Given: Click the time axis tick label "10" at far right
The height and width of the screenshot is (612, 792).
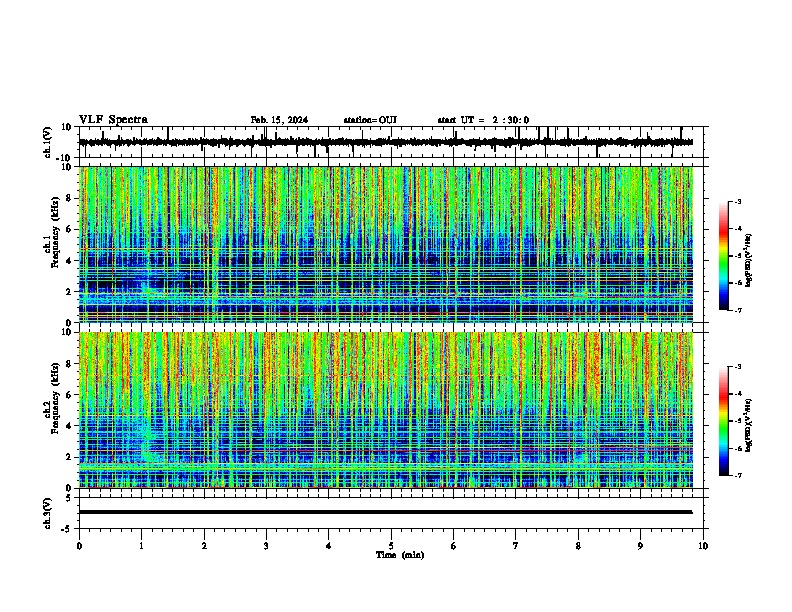Looking at the screenshot, I should point(703,546).
